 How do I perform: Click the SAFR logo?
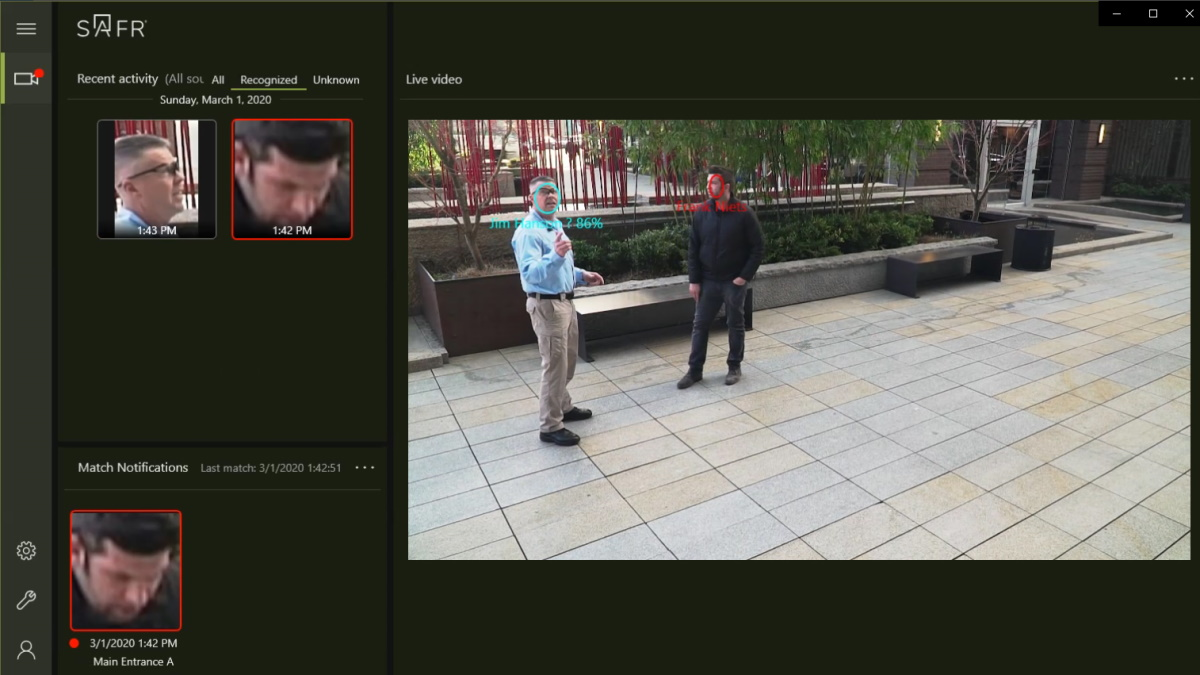coord(110,28)
